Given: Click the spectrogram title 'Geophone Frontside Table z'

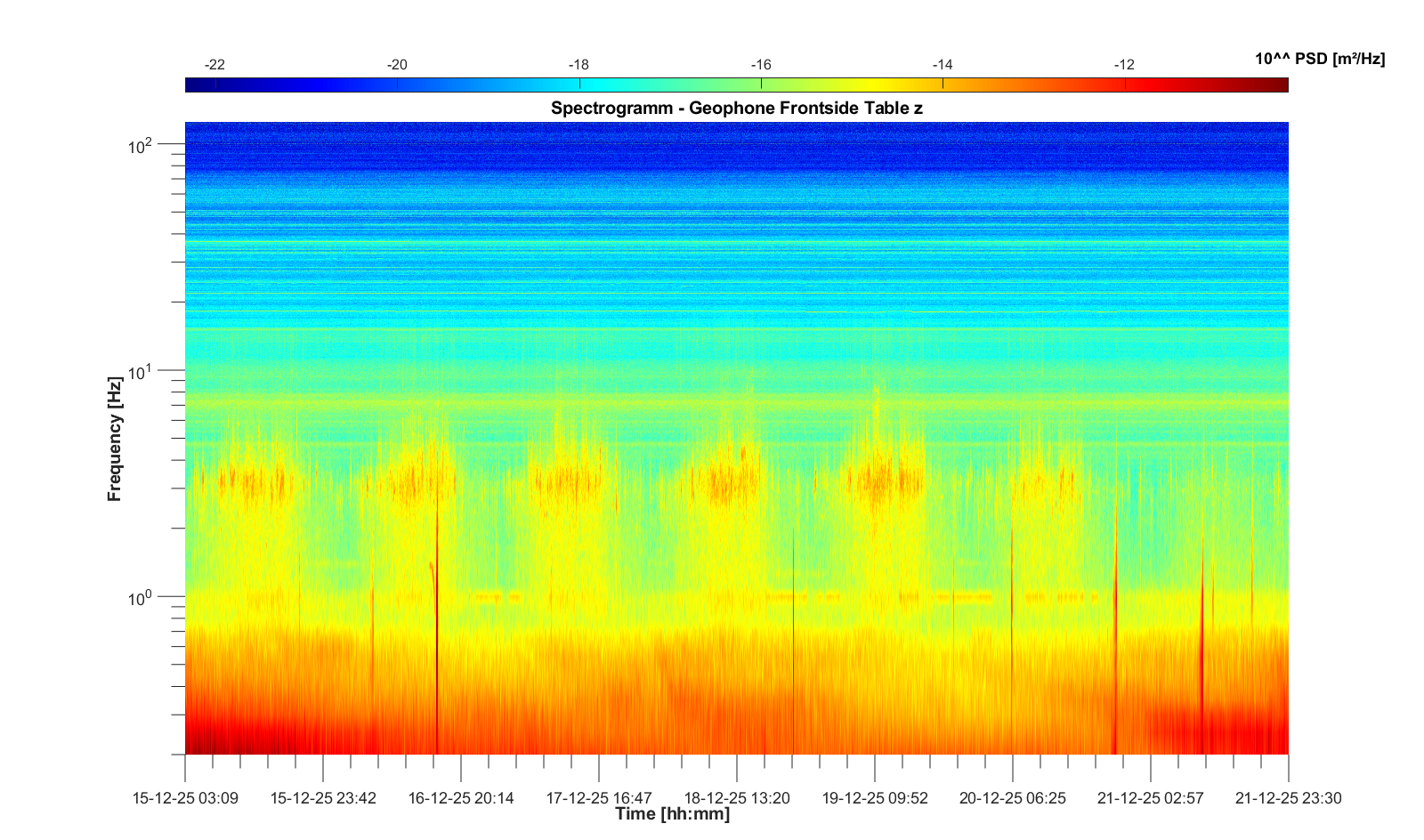Looking at the screenshot, I should pos(736,109).
